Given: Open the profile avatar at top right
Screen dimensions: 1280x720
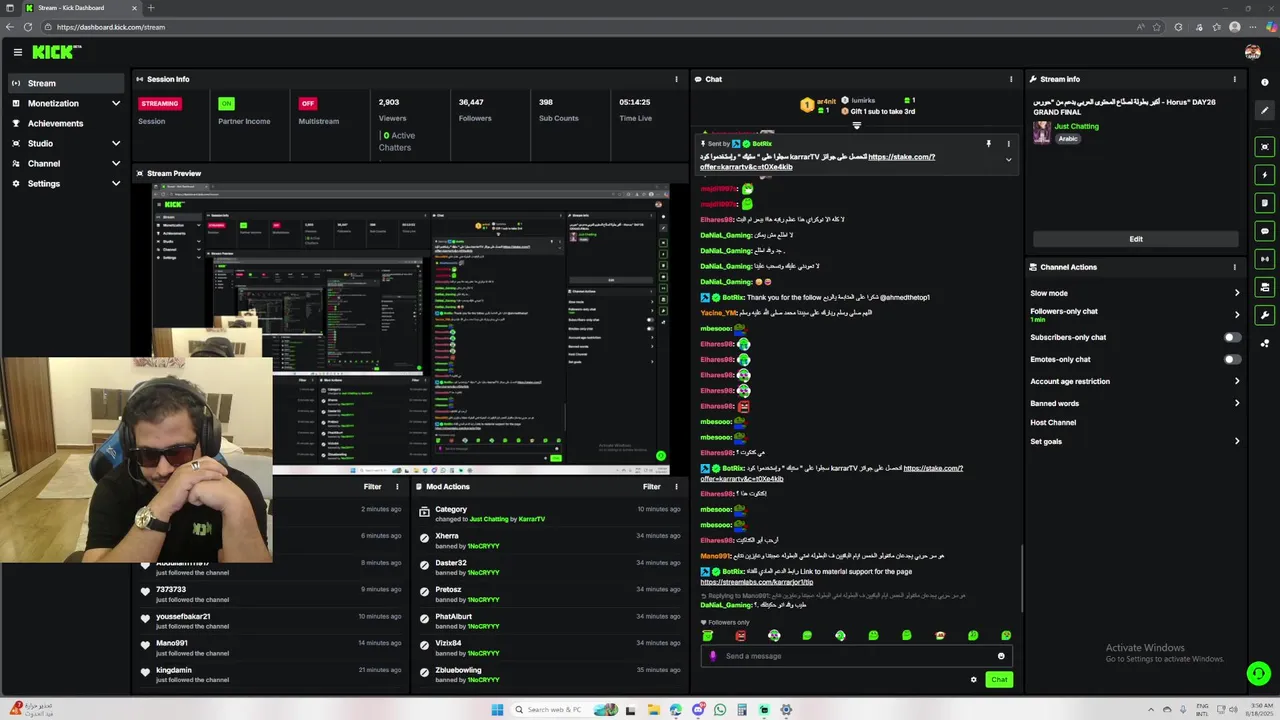Looking at the screenshot, I should tap(1252, 52).
